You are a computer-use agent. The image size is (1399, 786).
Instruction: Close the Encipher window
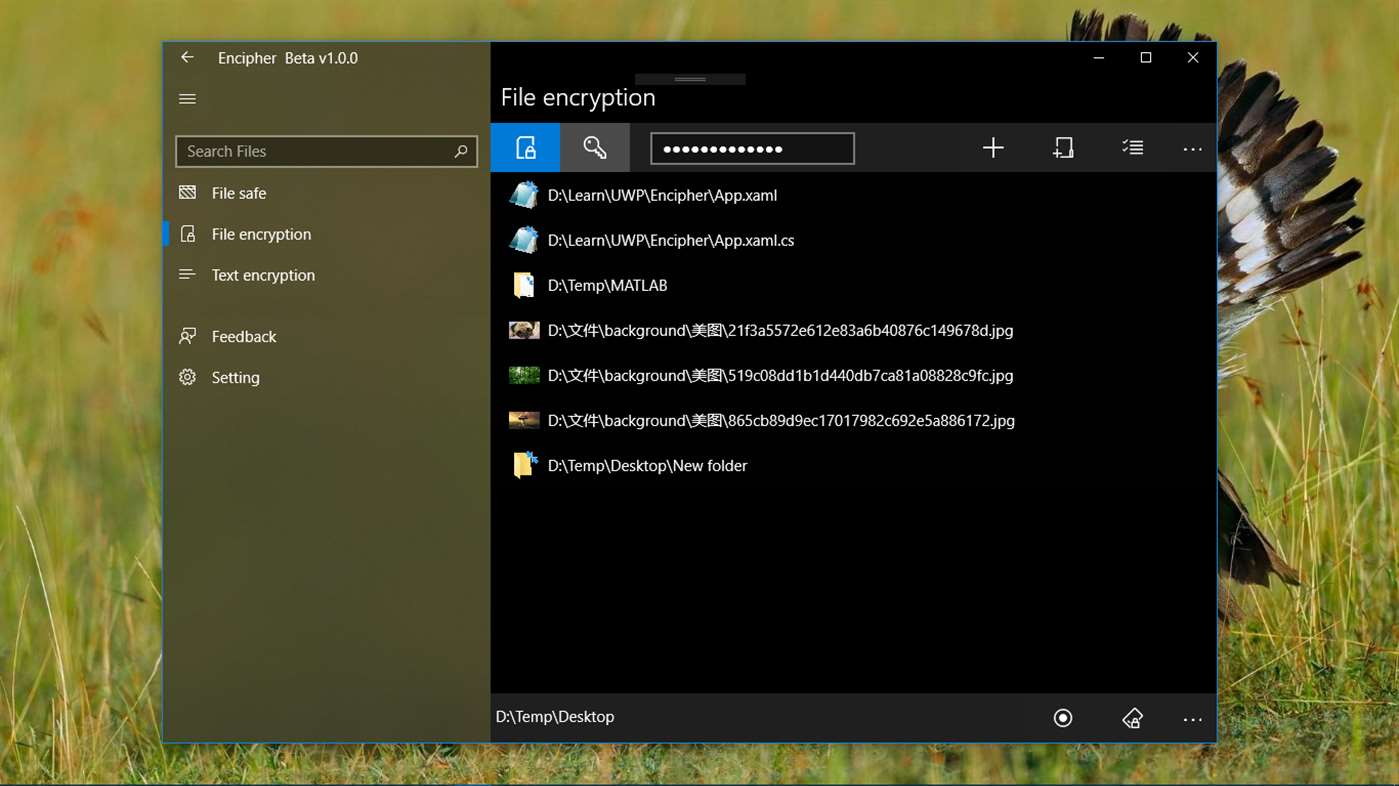[1193, 58]
